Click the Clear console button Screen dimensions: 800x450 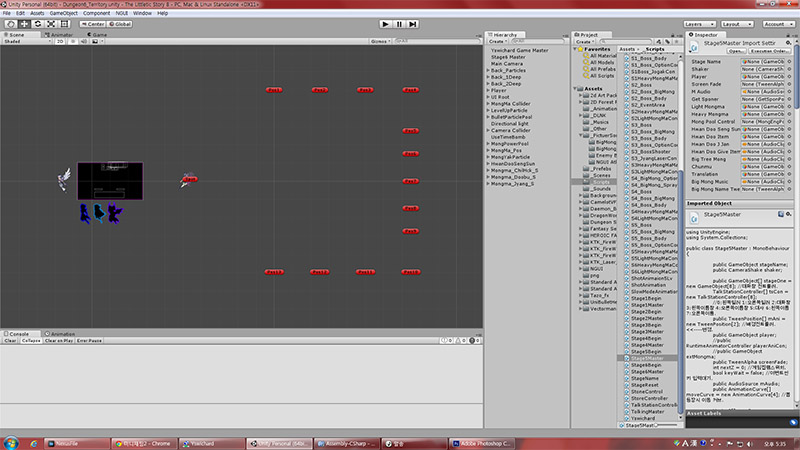tap(10, 340)
